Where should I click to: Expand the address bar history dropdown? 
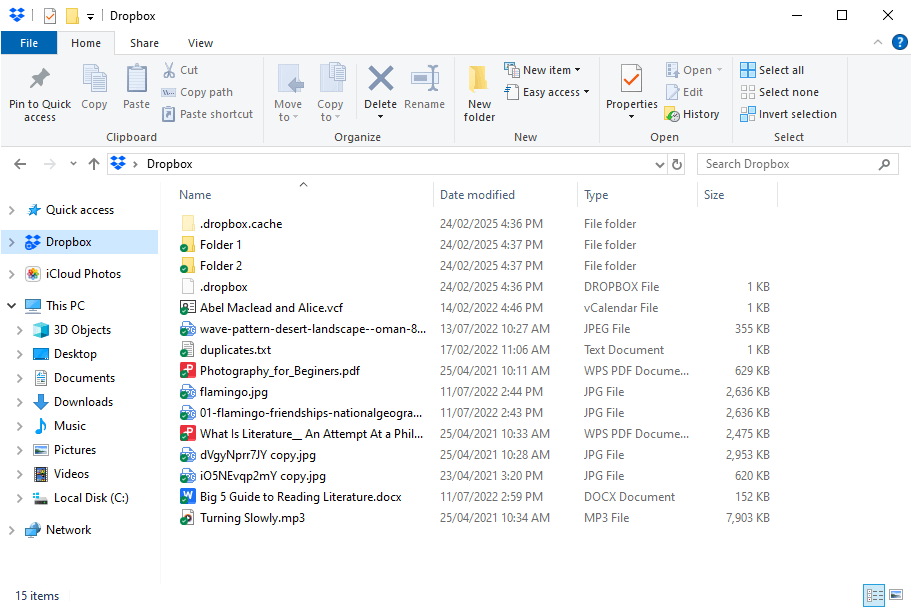pyautogui.click(x=660, y=165)
